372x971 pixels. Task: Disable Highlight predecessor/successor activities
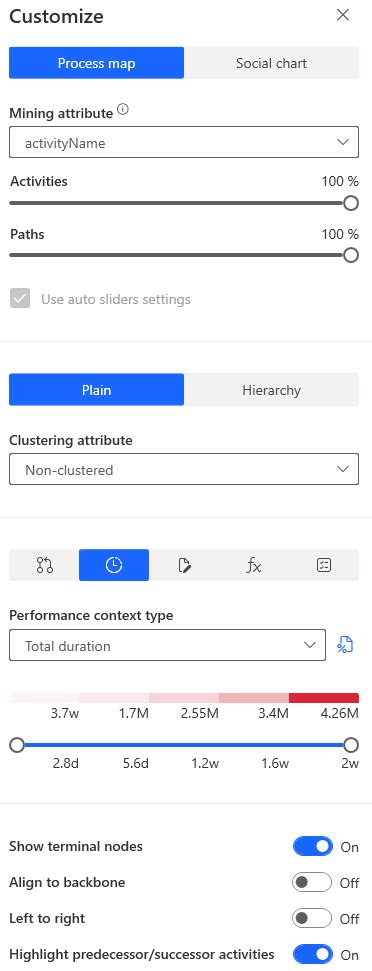coord(313,954)
